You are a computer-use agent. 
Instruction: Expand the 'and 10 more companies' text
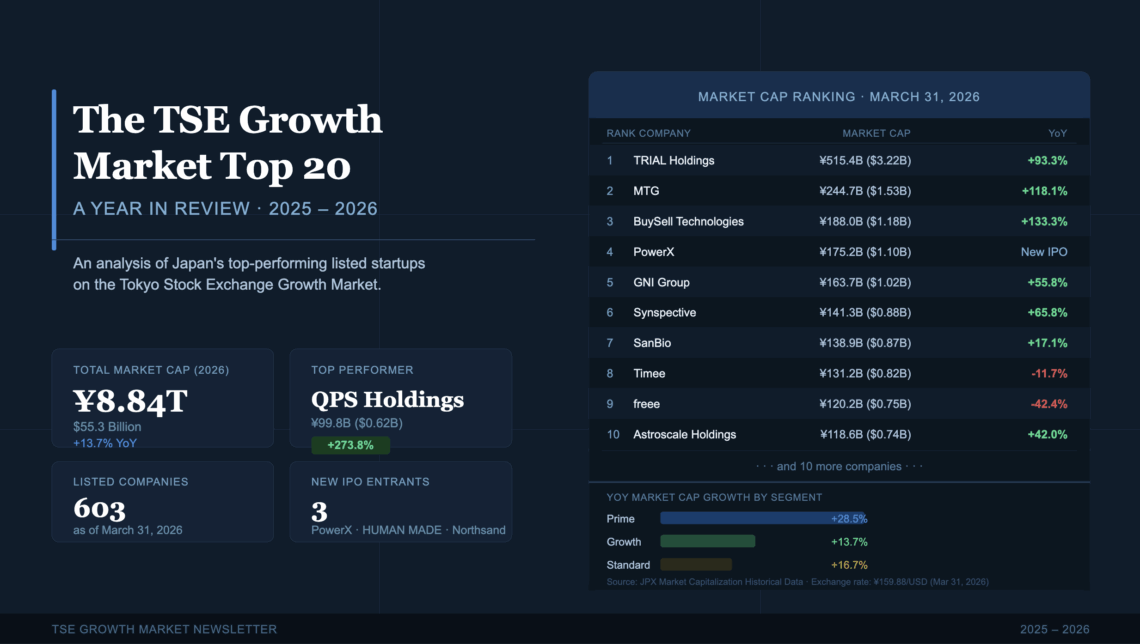coord(838,466)
